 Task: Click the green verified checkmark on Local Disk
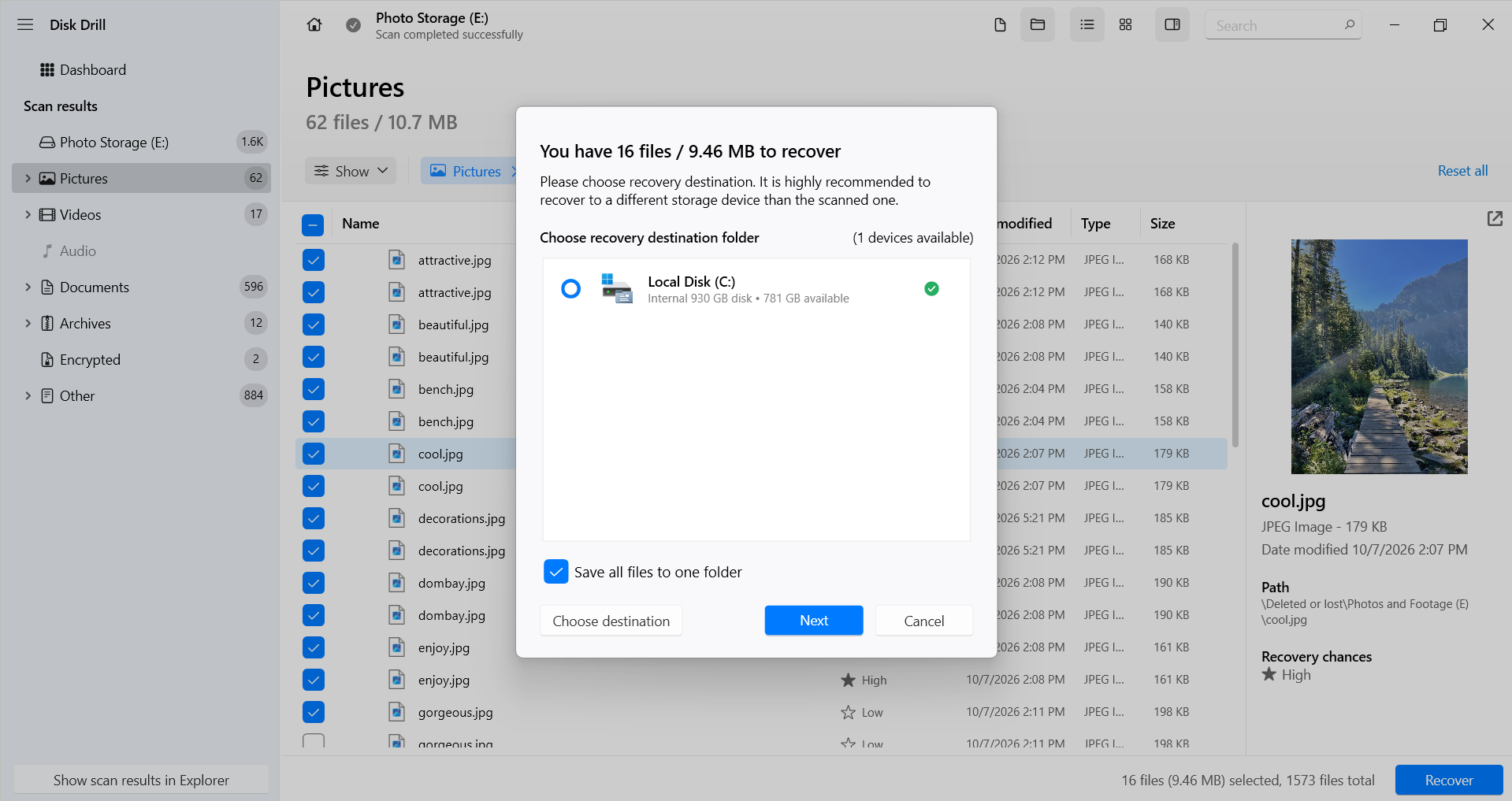931,289
